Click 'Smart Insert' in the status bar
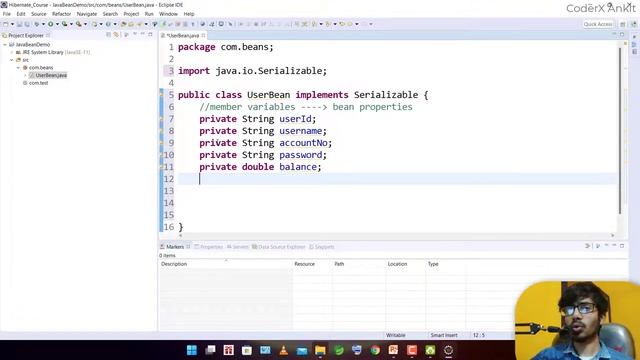 pos(444,335)
